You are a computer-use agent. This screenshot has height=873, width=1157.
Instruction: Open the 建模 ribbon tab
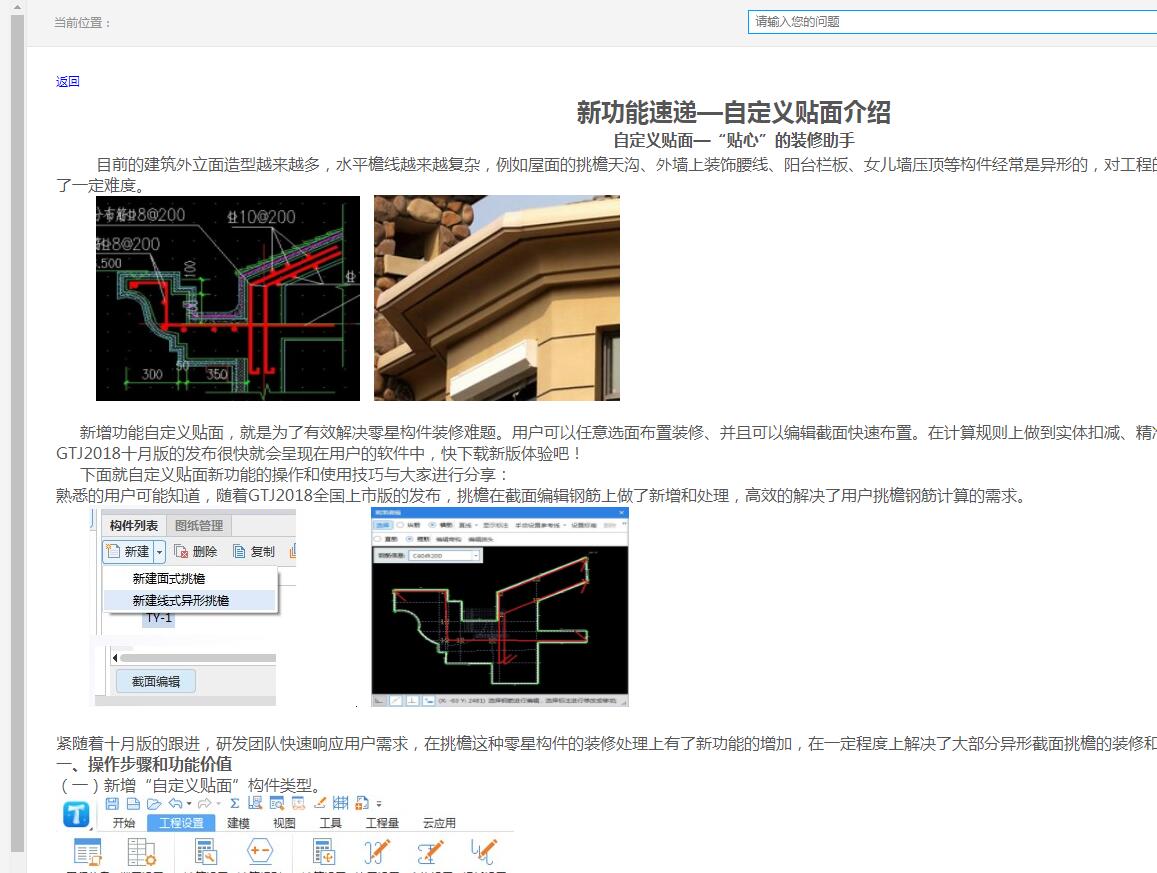pos(238,823)
